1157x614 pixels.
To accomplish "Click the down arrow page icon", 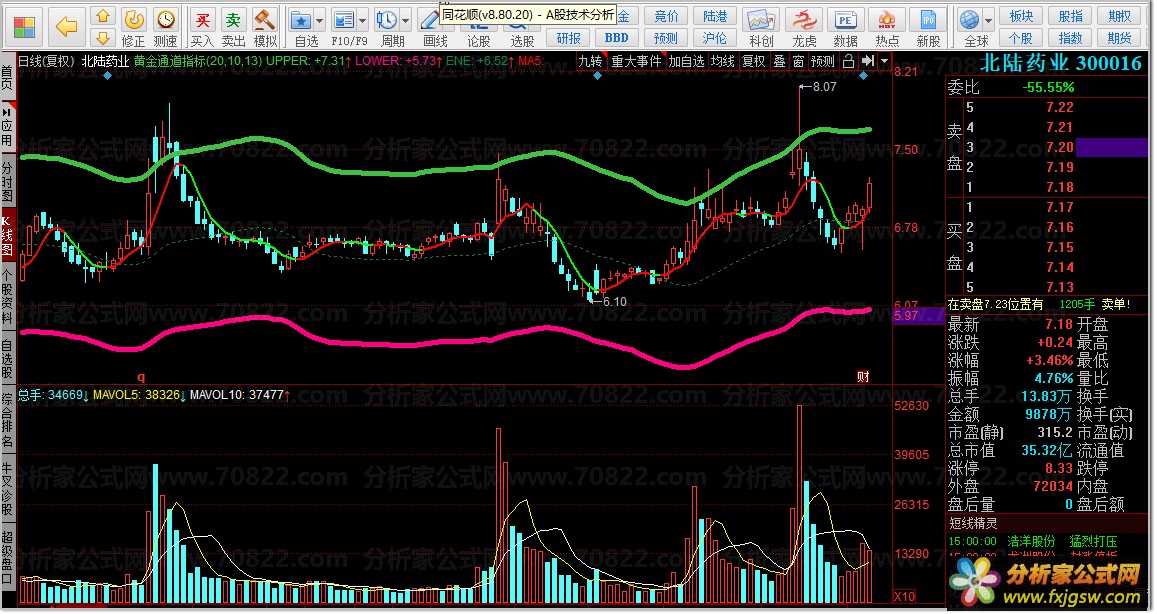I will 103,37.
